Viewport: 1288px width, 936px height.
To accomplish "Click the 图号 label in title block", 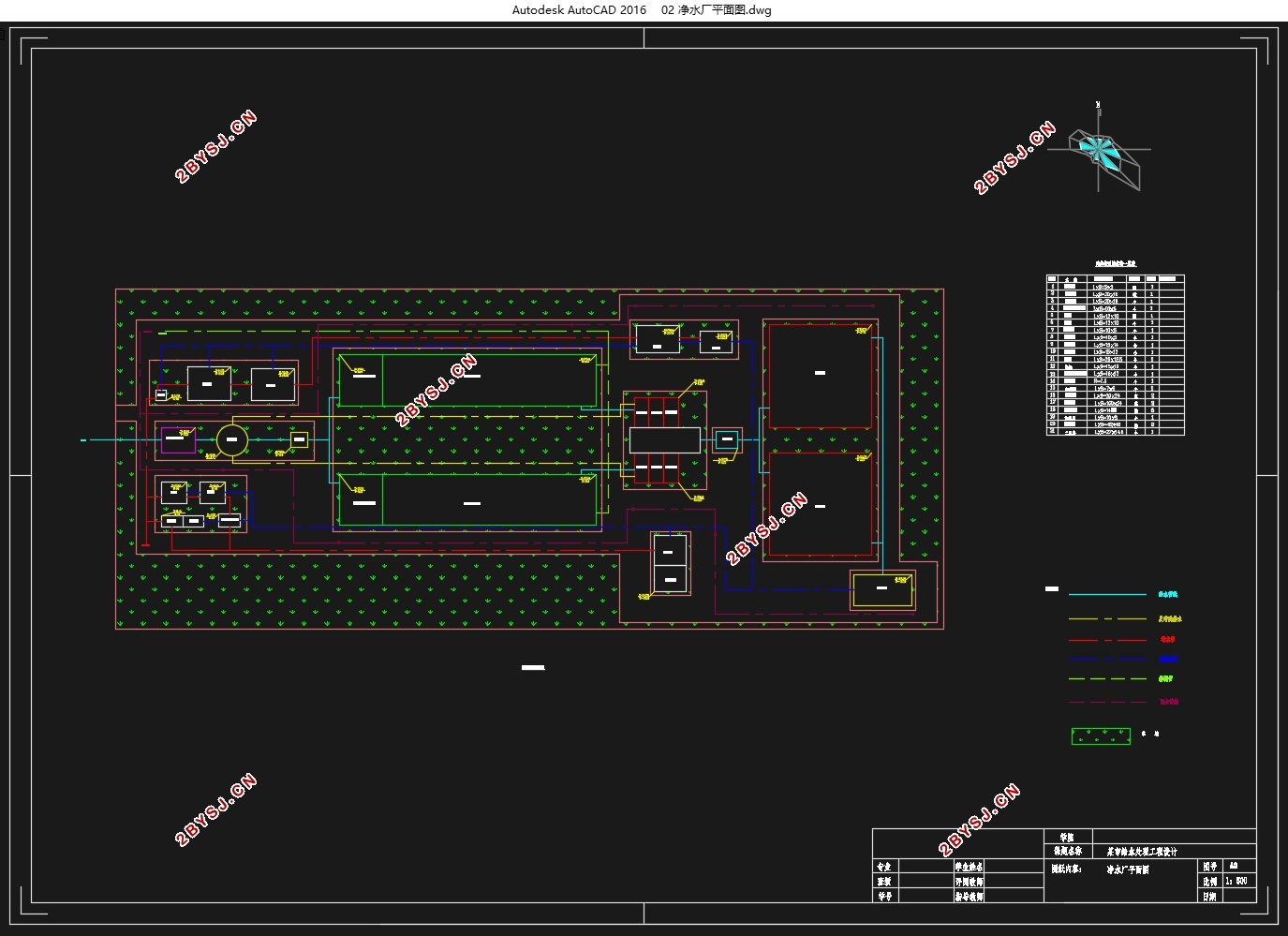I will tap(1210, 867).
